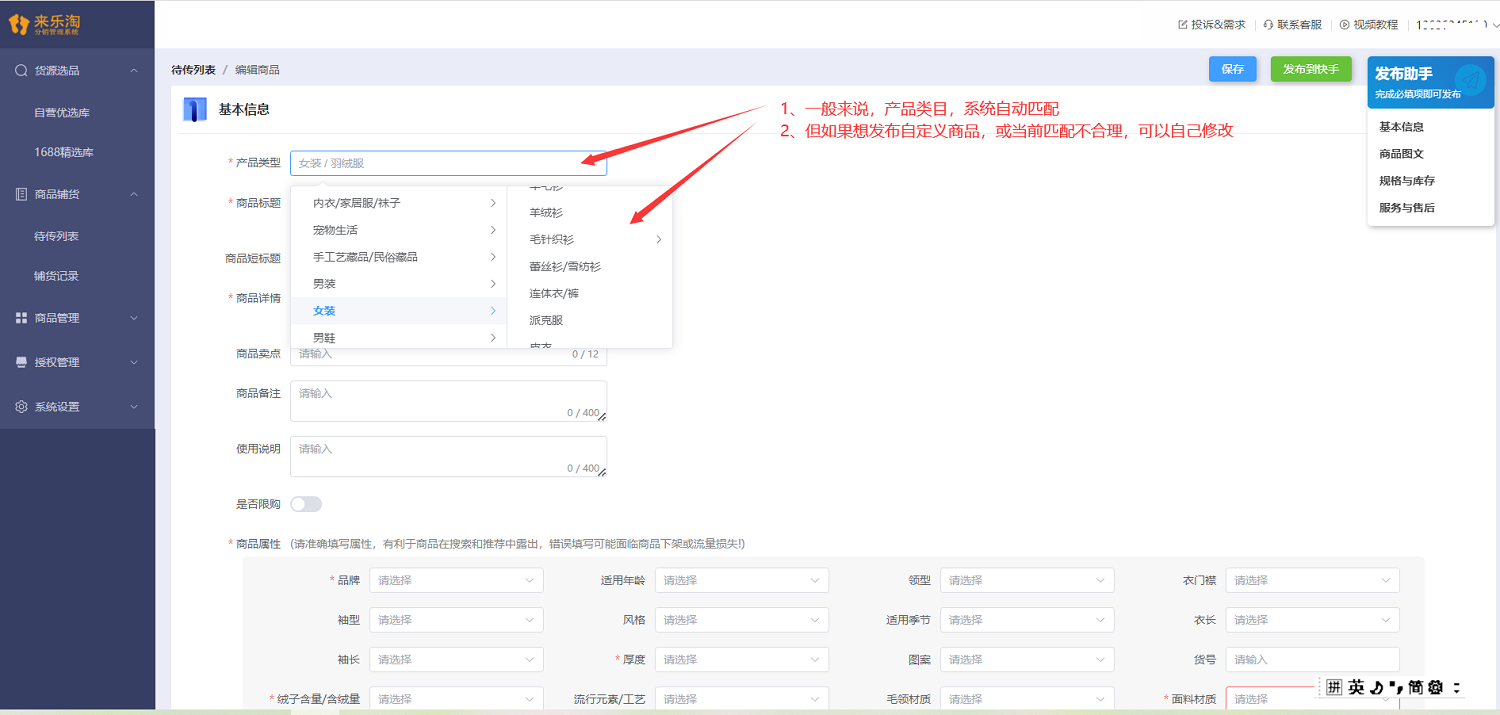
Task: Click the 简 simplified Chinese IME icon
Action: tap(1416, 687)
